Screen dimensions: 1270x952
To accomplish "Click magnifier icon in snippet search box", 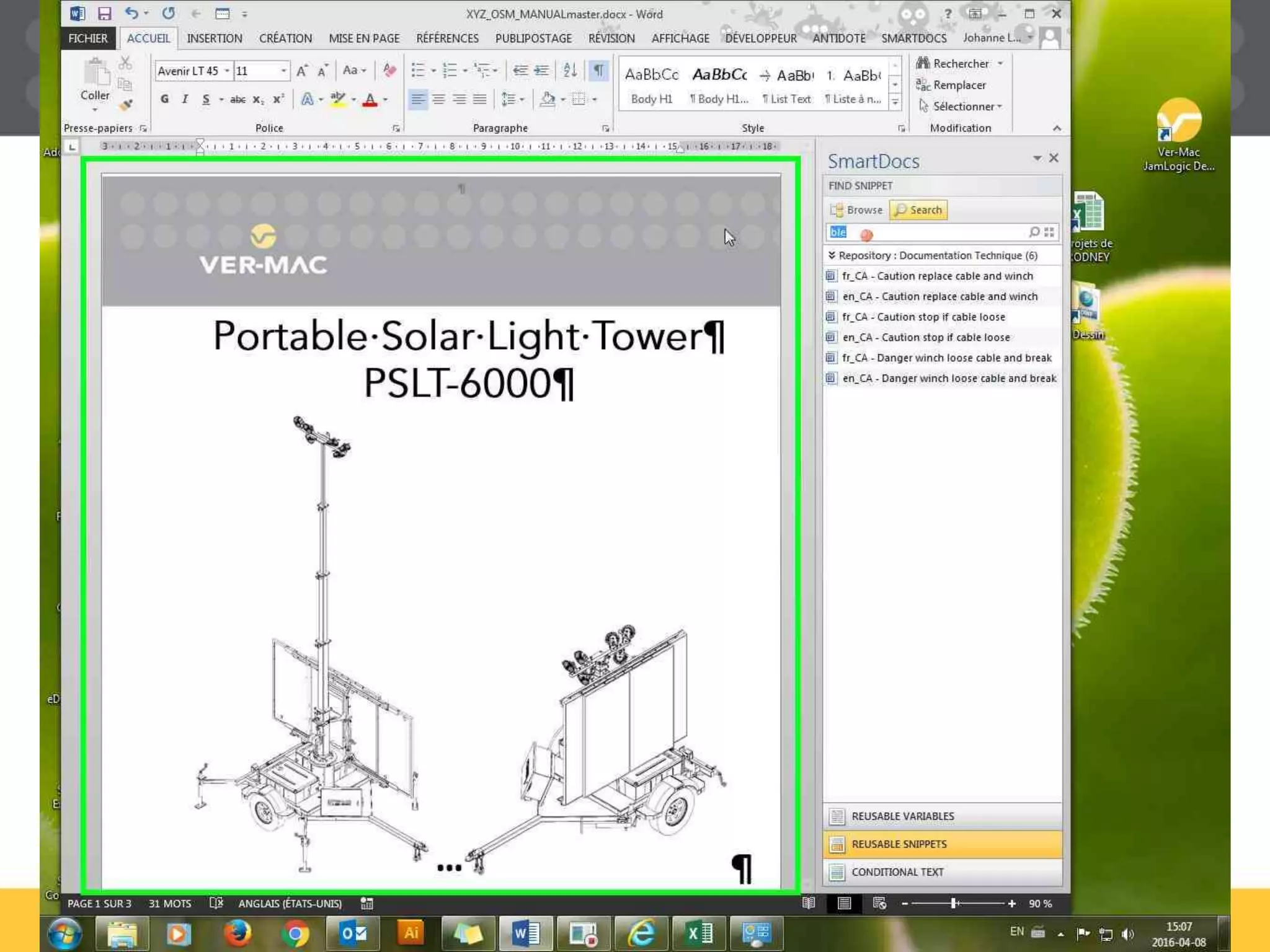I will (1034, 232).
